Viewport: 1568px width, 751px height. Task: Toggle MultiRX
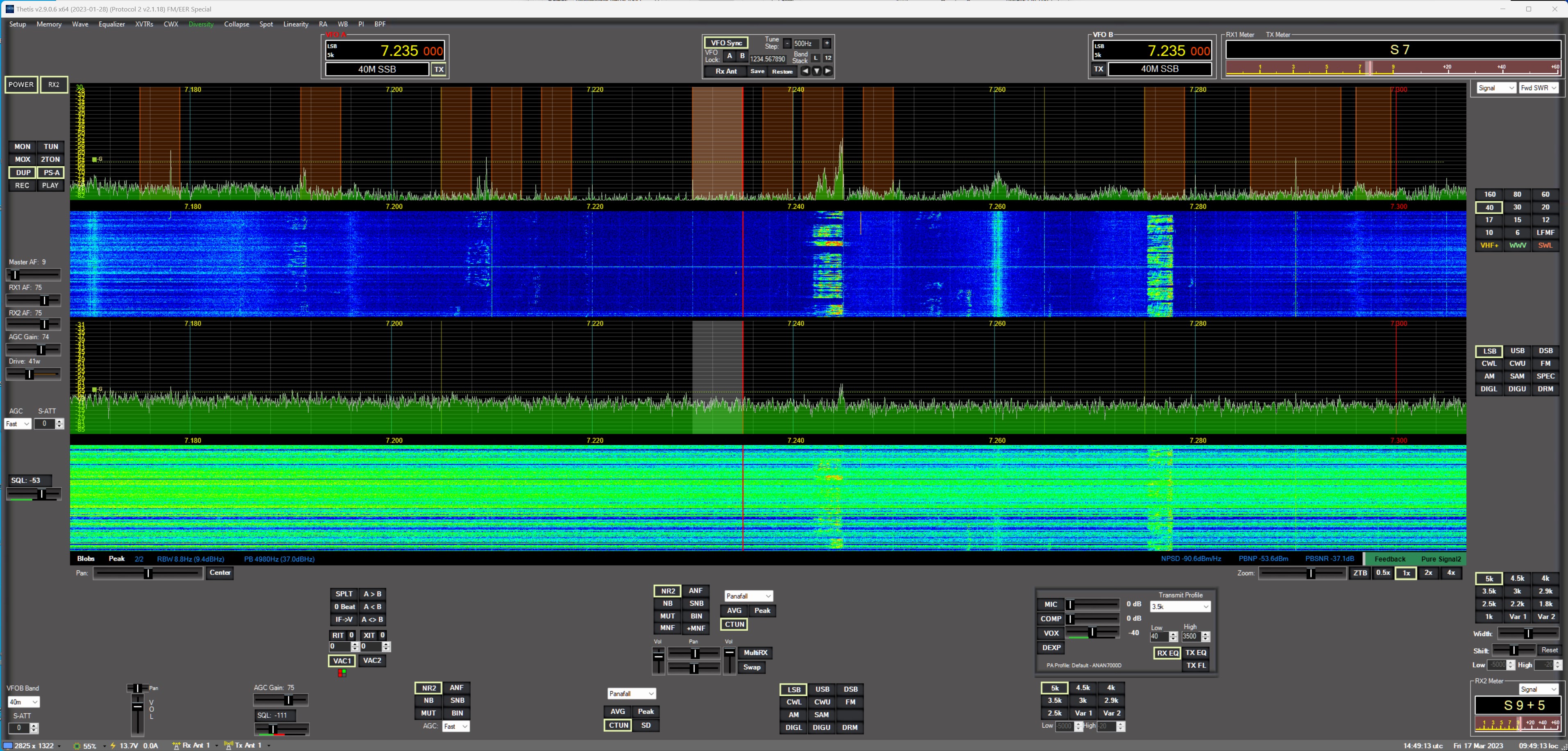point(755,652)
